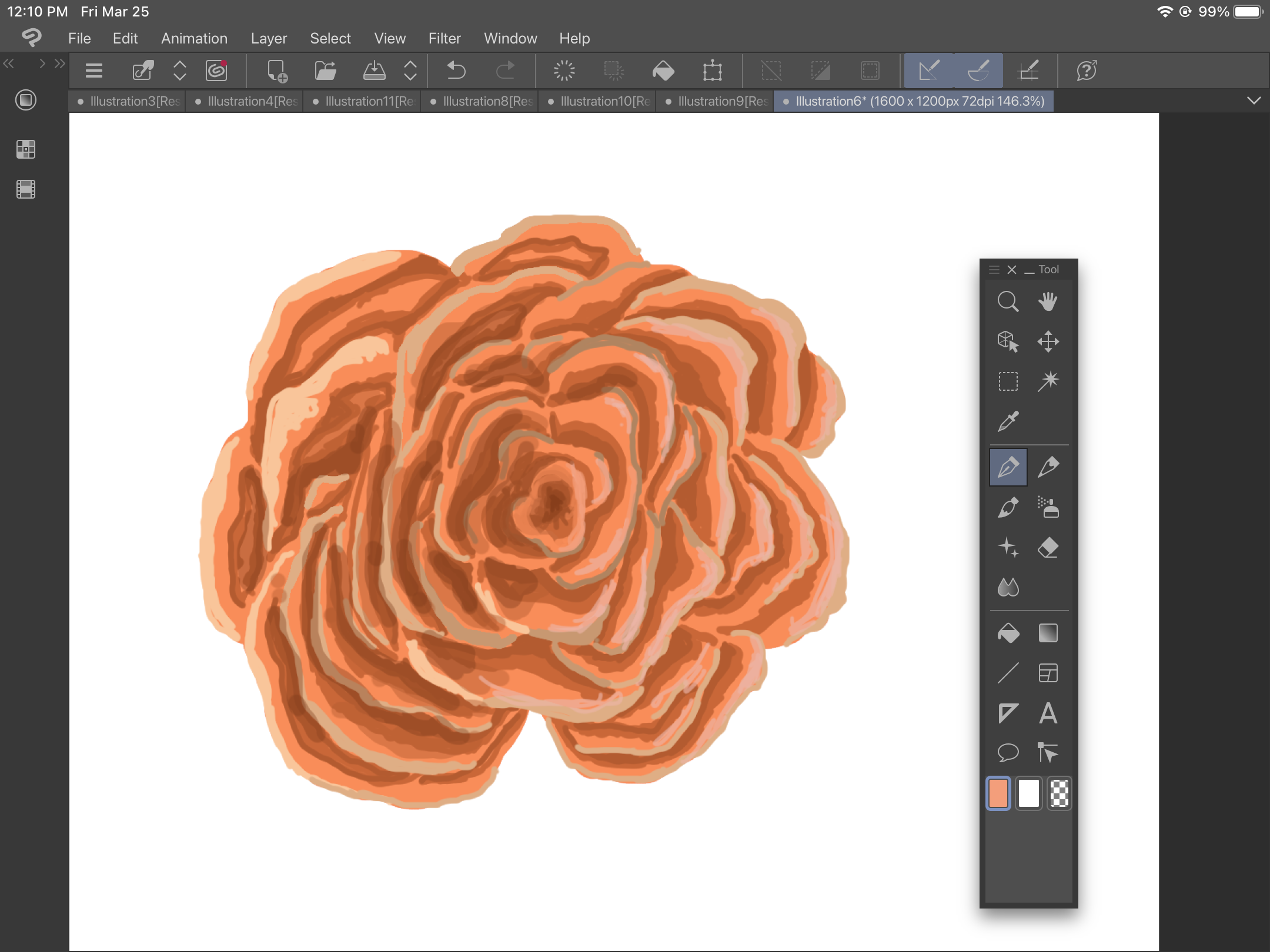Click the Undo arrow in command bar

[x=456, y=71]
